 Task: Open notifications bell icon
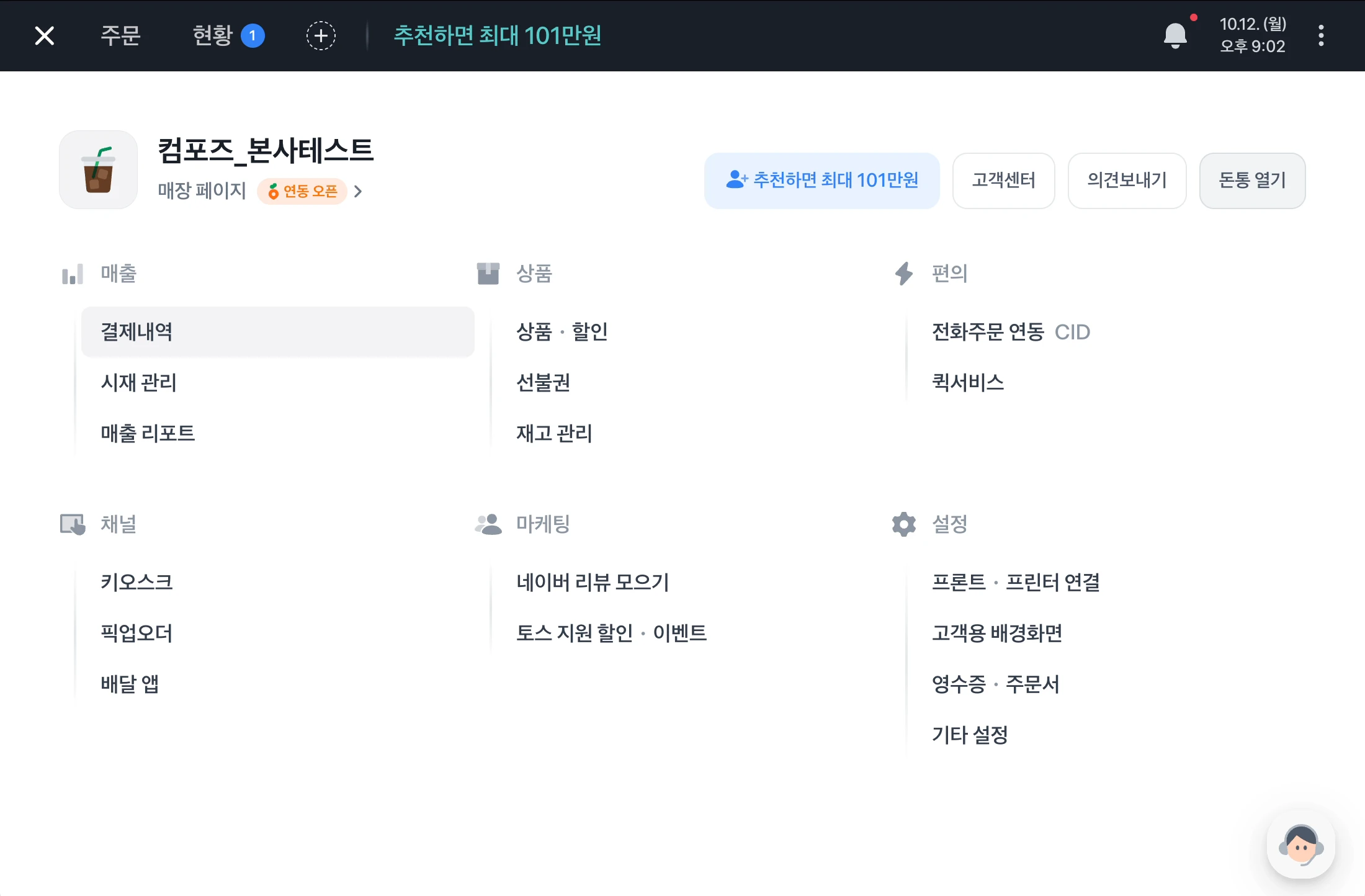click(1175, 35)
